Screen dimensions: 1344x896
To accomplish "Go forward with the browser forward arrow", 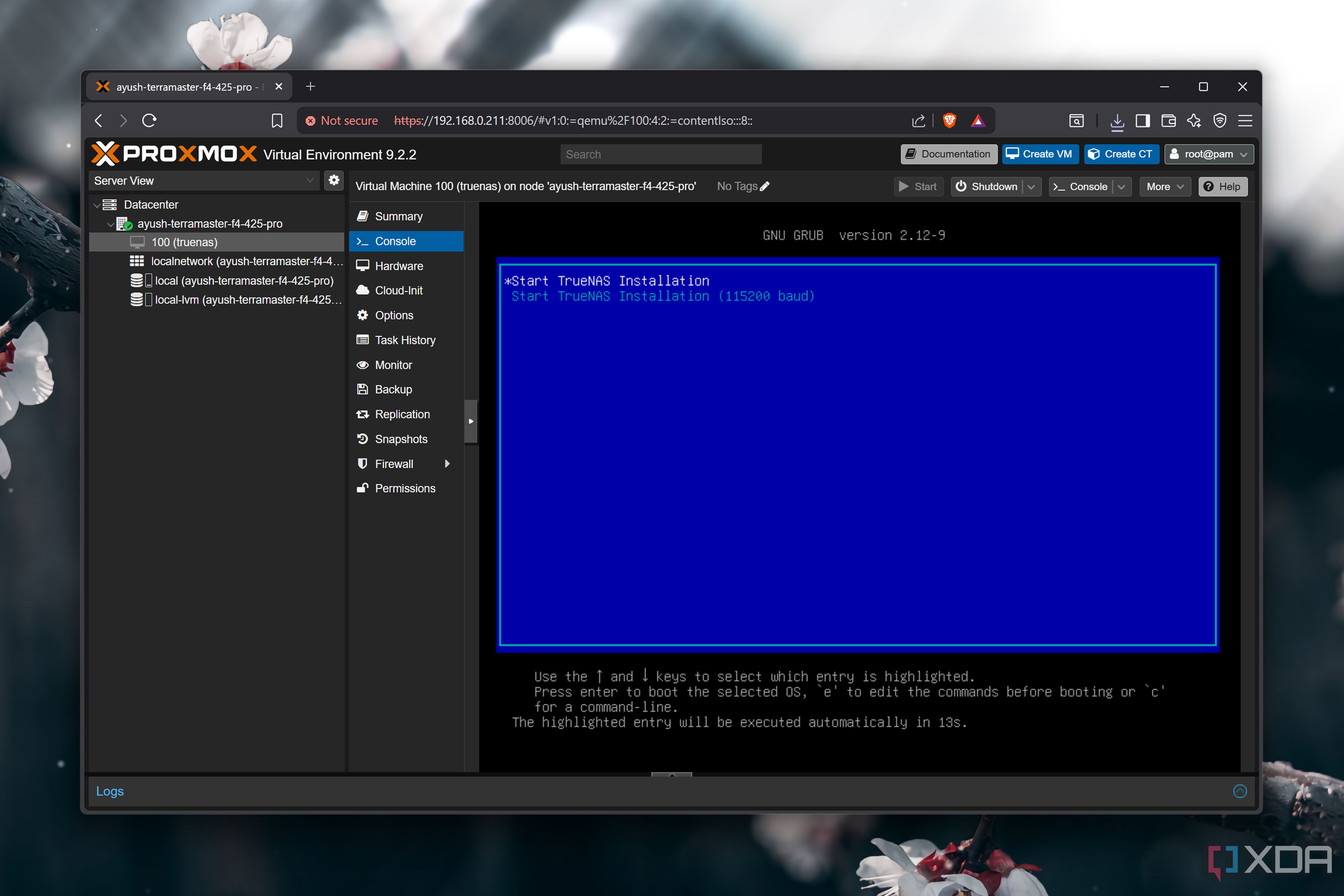I will (124, 121).
